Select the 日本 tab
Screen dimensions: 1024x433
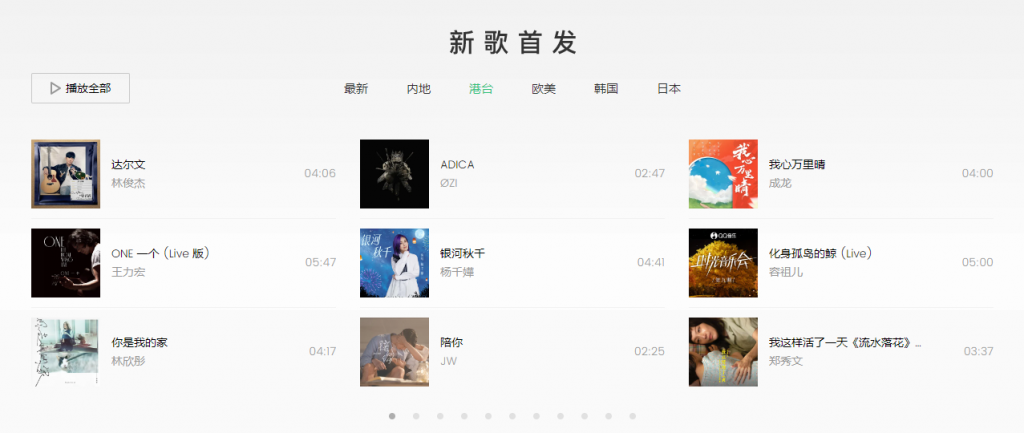click(669, 89)
